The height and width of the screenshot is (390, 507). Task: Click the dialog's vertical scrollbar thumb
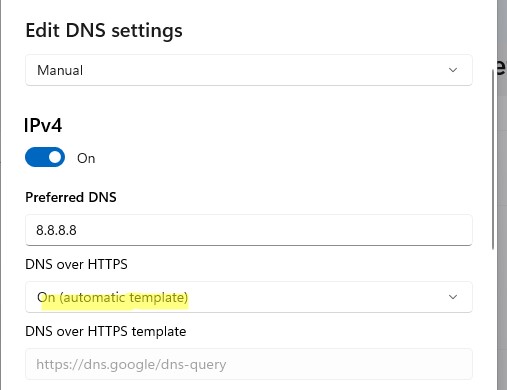(x=493, y=159)
